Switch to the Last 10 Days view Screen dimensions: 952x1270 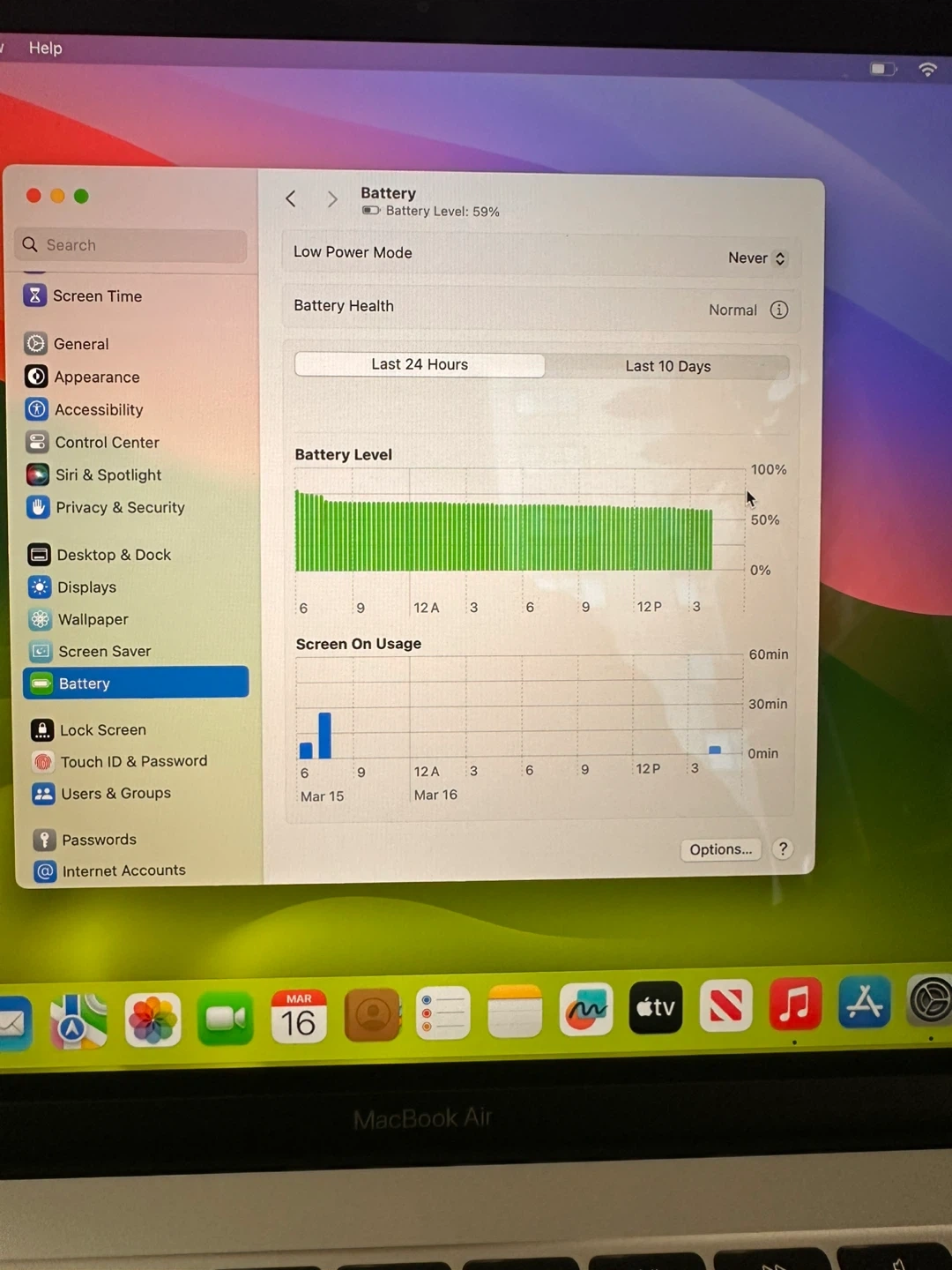(x=667, y=366)
